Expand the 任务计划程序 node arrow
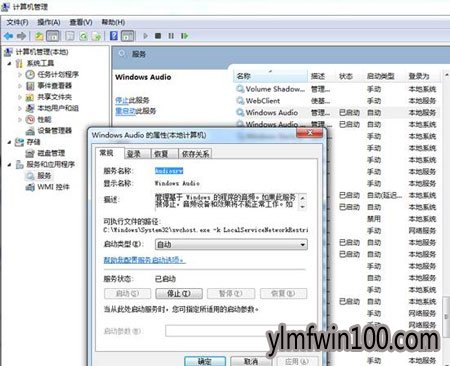The width and height of the screenshot is (450, 366). pos(20,75)
